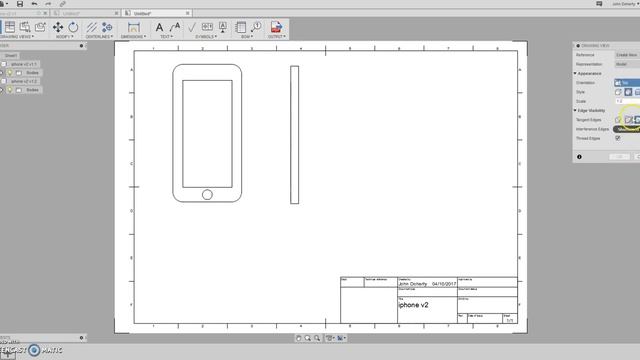Close the active Untitled document tab
Screen dimensions: 640x360
click(x=188, y=13)
